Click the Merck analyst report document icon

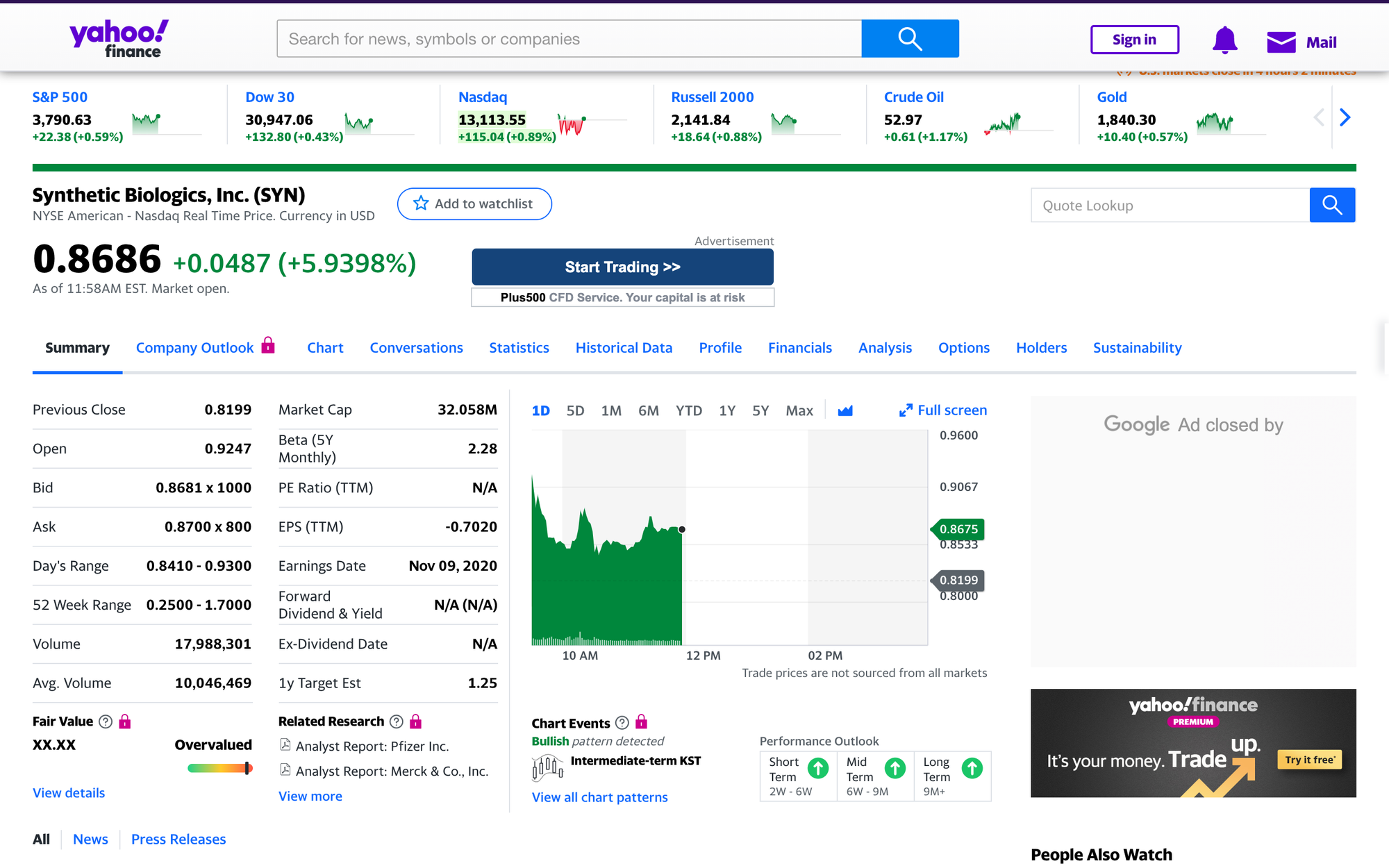(285, 769)
